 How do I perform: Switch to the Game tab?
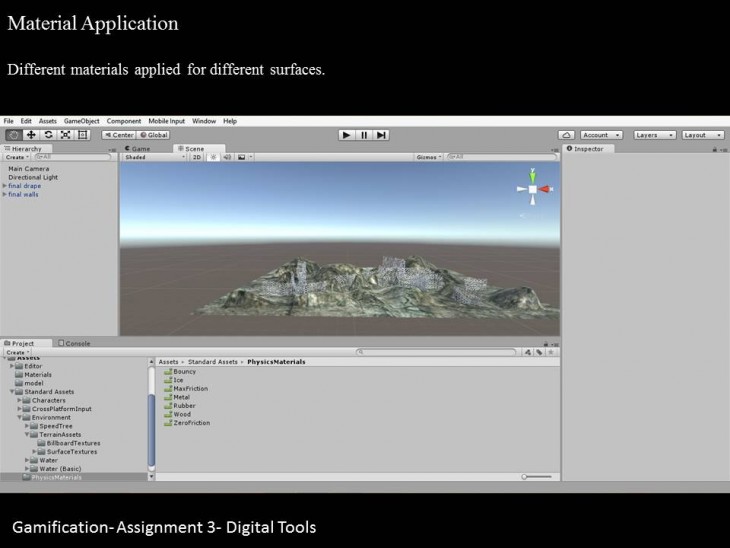pos(139,148)
